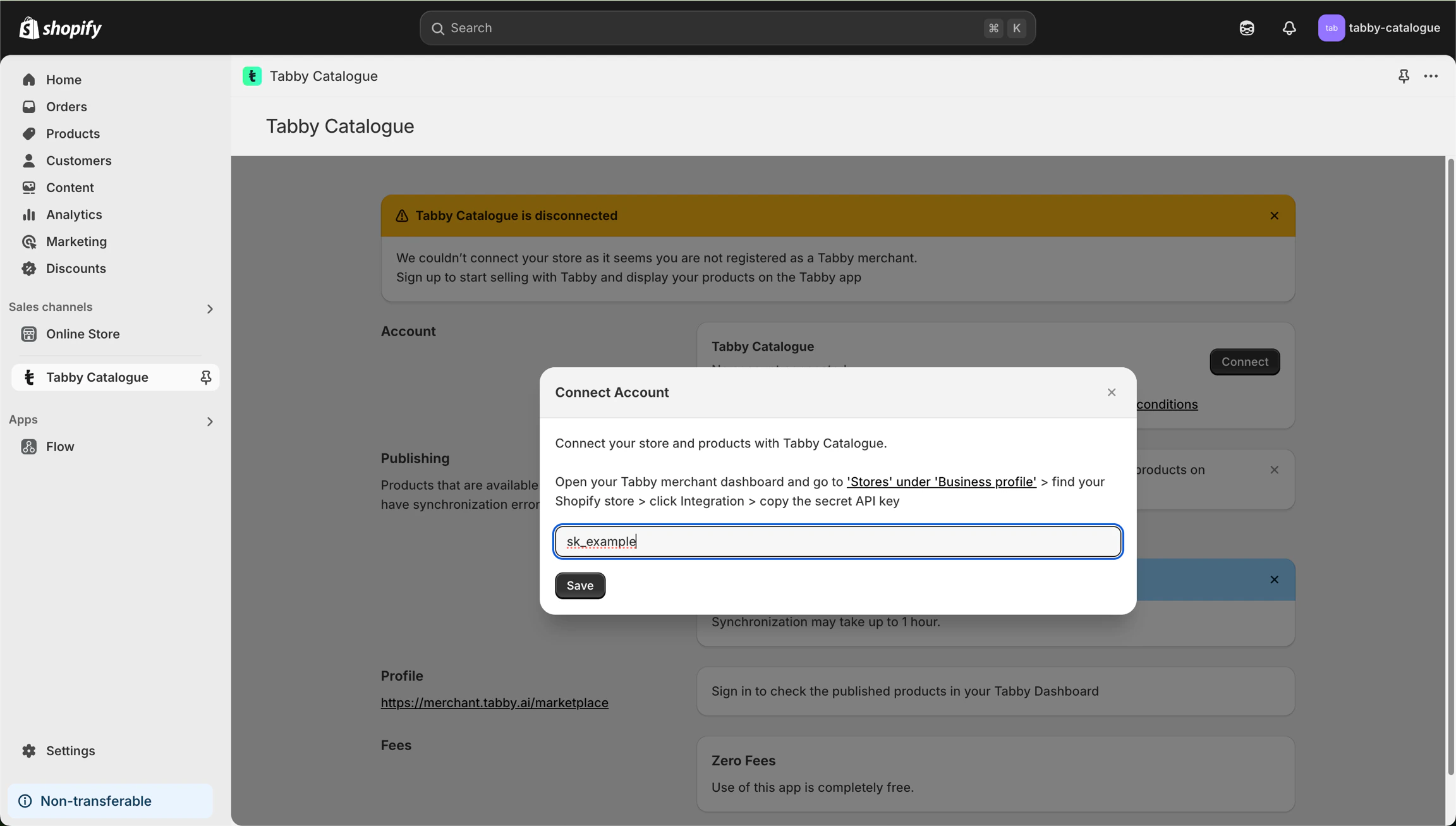This screenshot has height=826, width=1456.
Task: Click the Save button
Action: (579, 585)
